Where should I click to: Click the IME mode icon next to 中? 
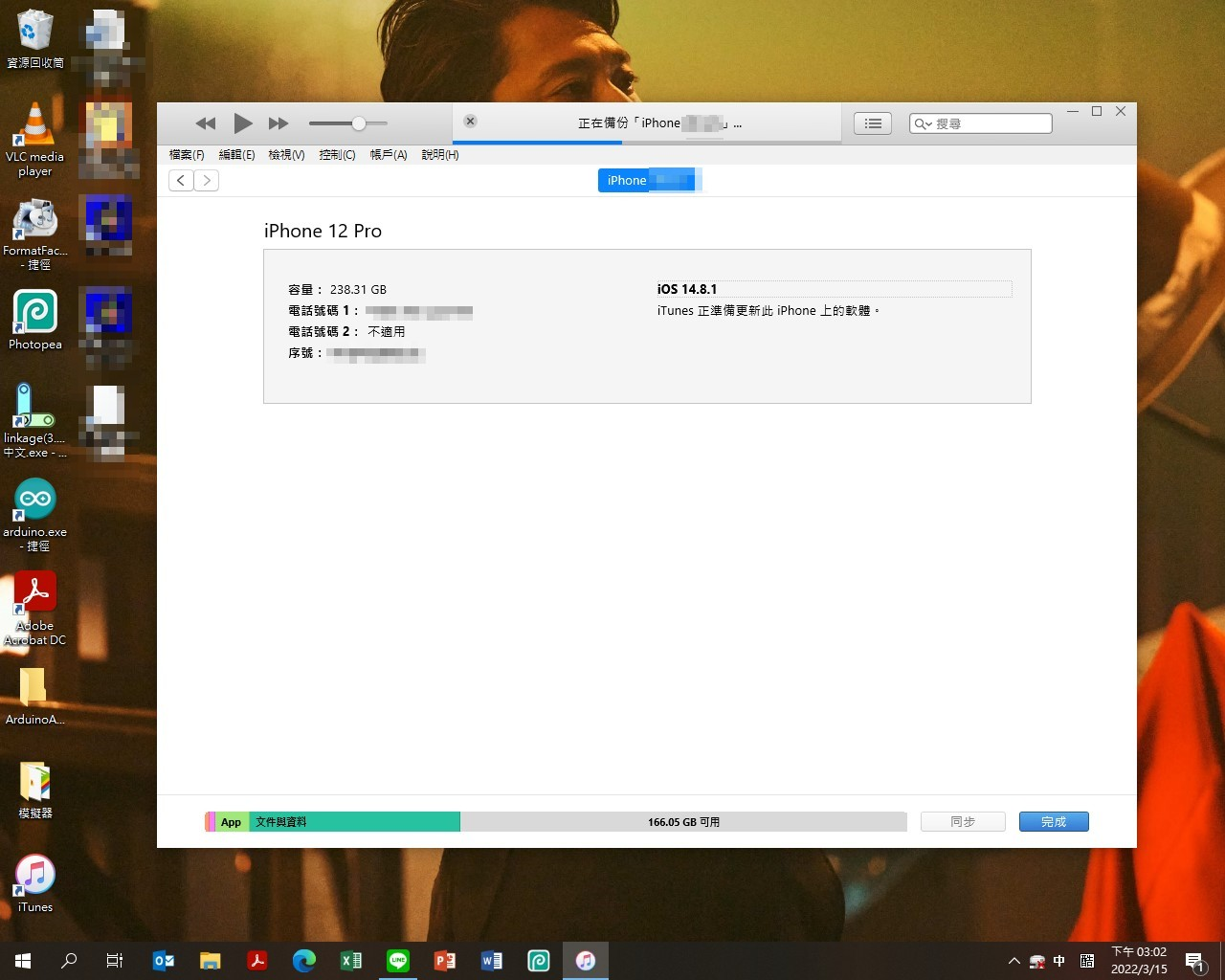[x=1087, y=961]
